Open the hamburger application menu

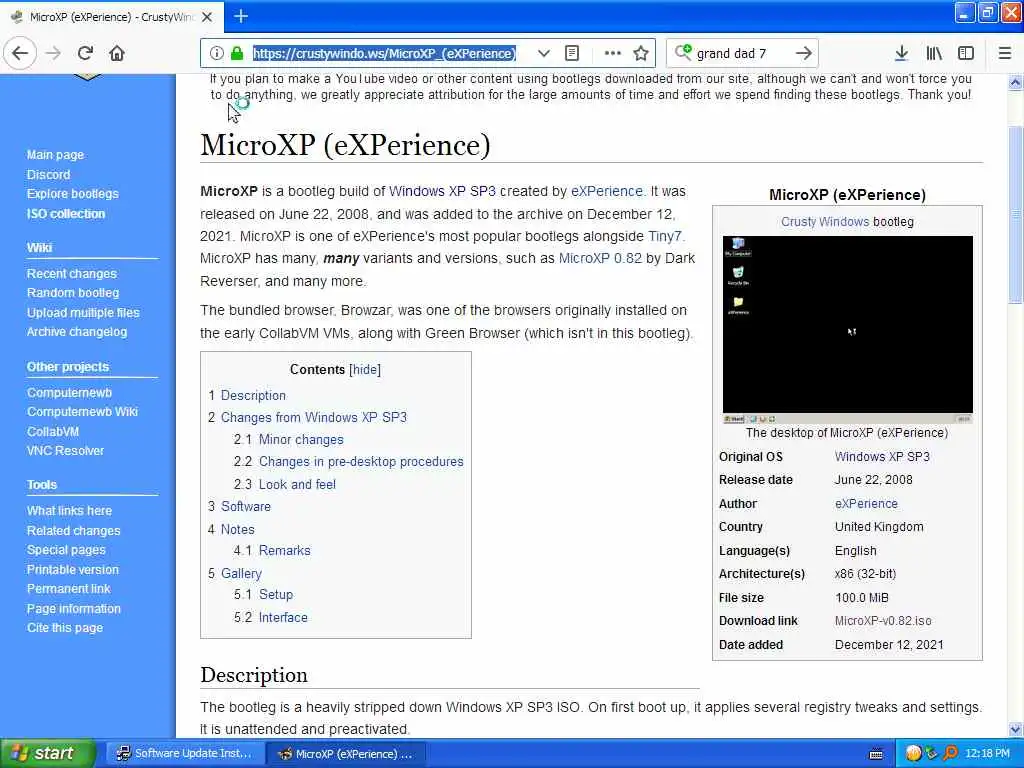coord(1005,53)
